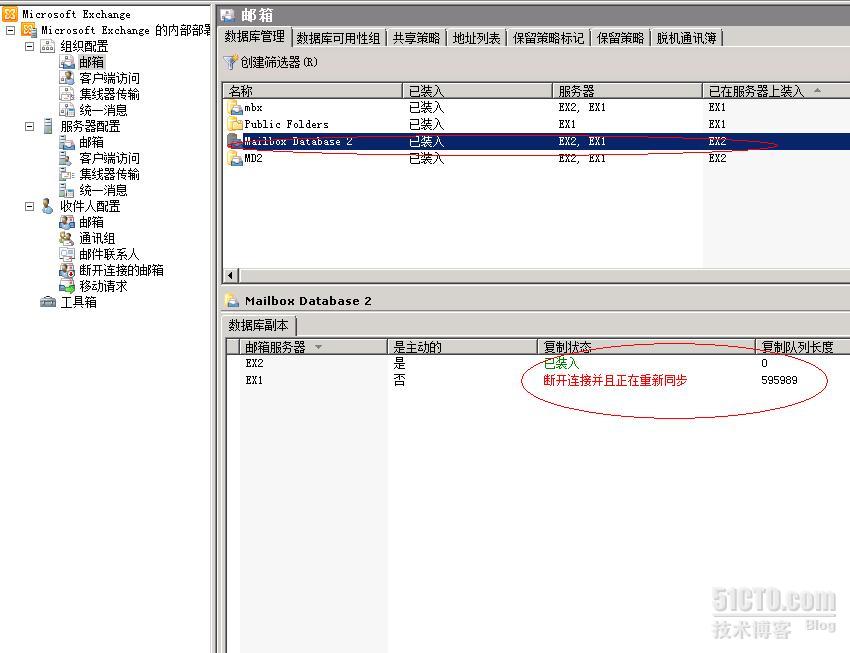The height and width of the screenshot is (653, 850).
Task: Collapse the 服务器配置 tree node
Action: pos(29,126)
